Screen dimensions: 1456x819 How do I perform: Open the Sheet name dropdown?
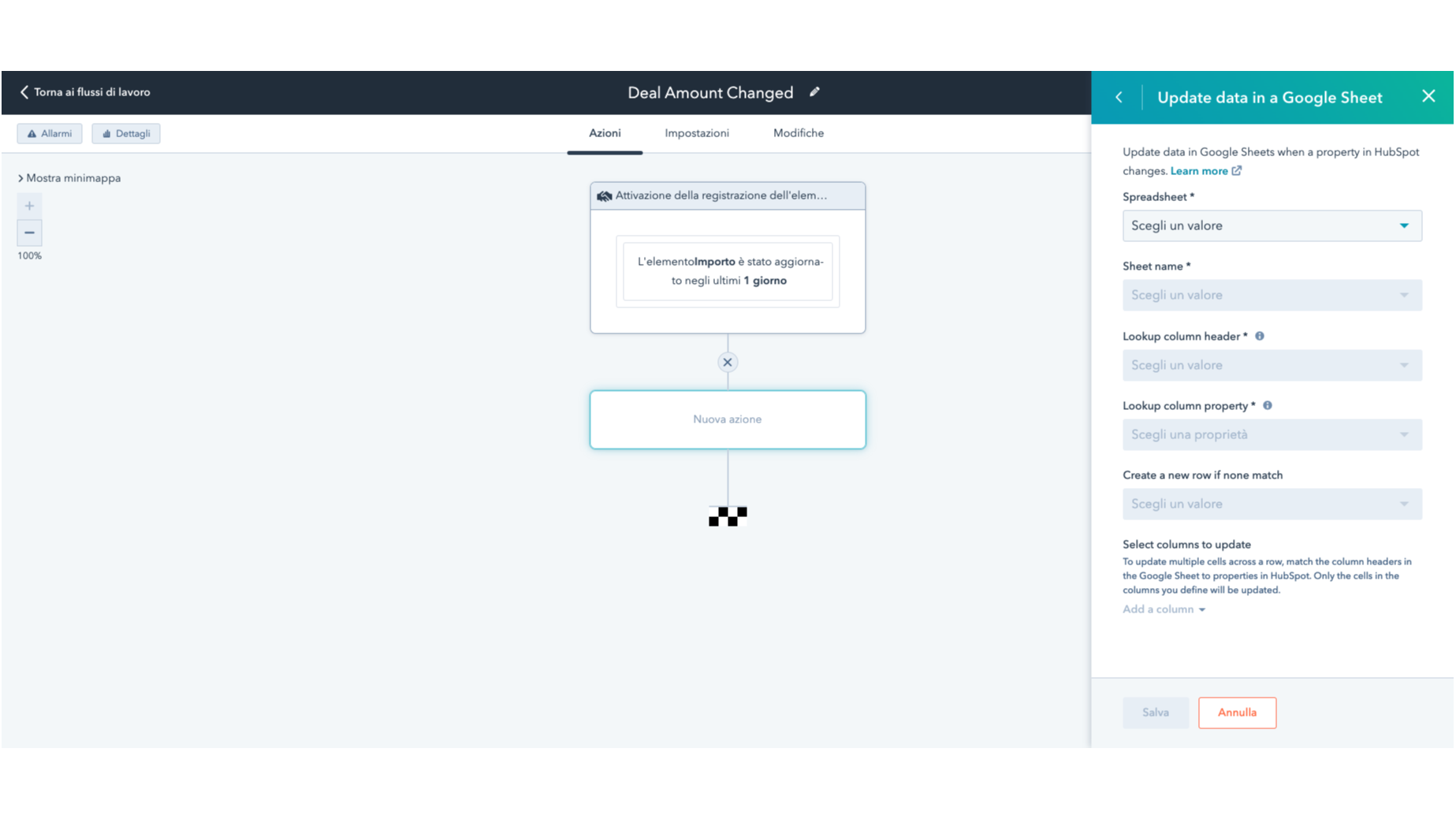click(x=1271, y=296)
